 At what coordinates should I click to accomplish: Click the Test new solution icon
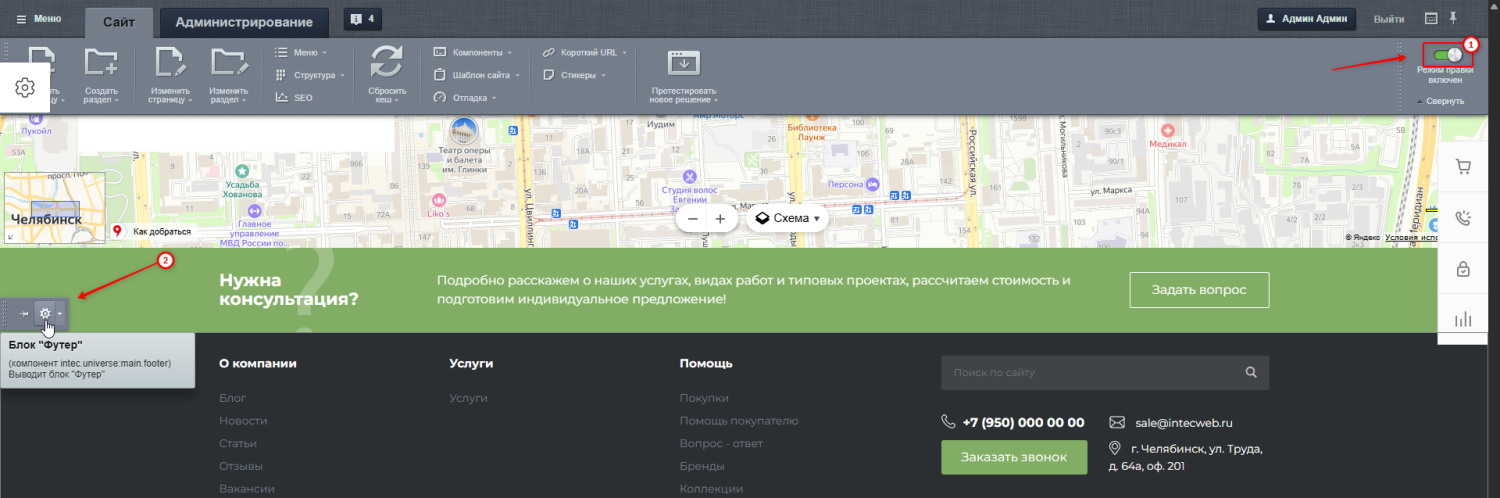[x=684, y=63]
